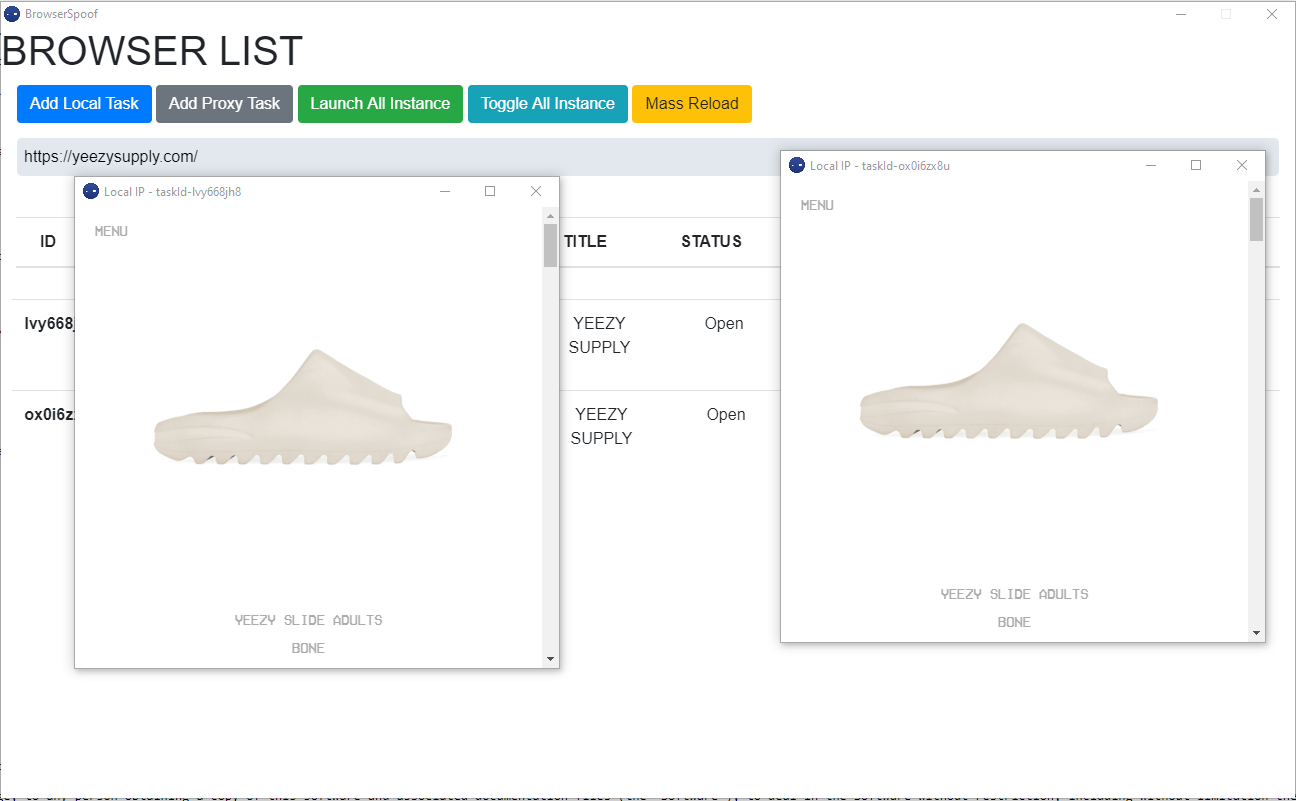Click the BROWSER LIST heading

point(153,52)
